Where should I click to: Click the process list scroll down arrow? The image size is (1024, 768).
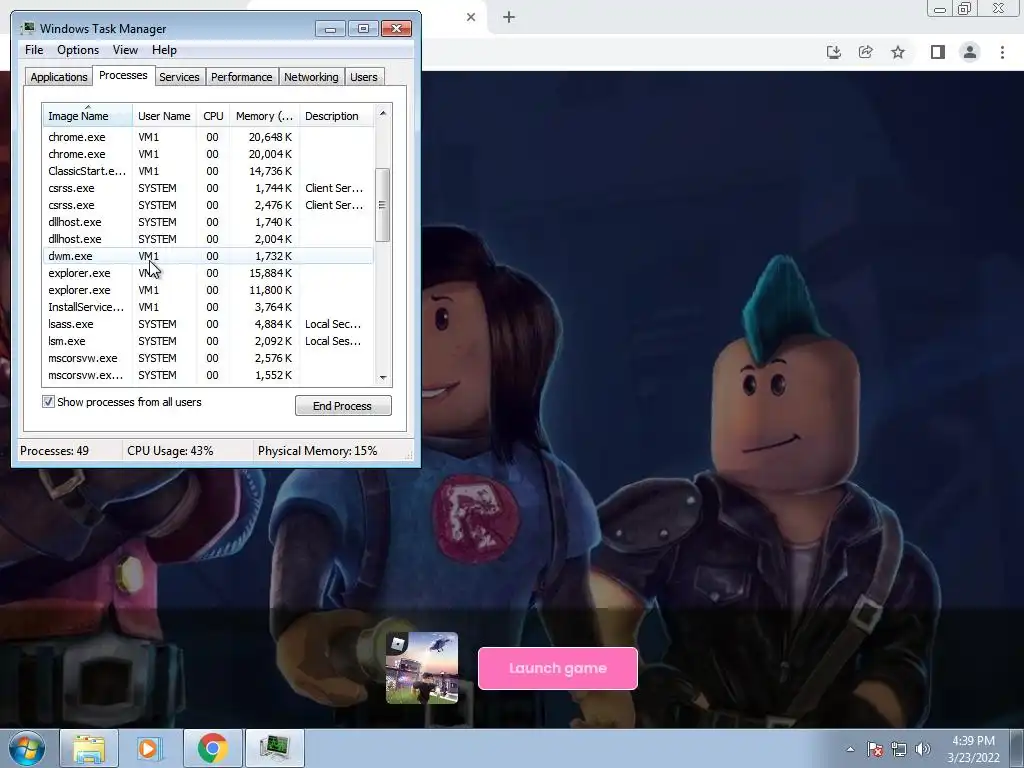coord(383,377)
